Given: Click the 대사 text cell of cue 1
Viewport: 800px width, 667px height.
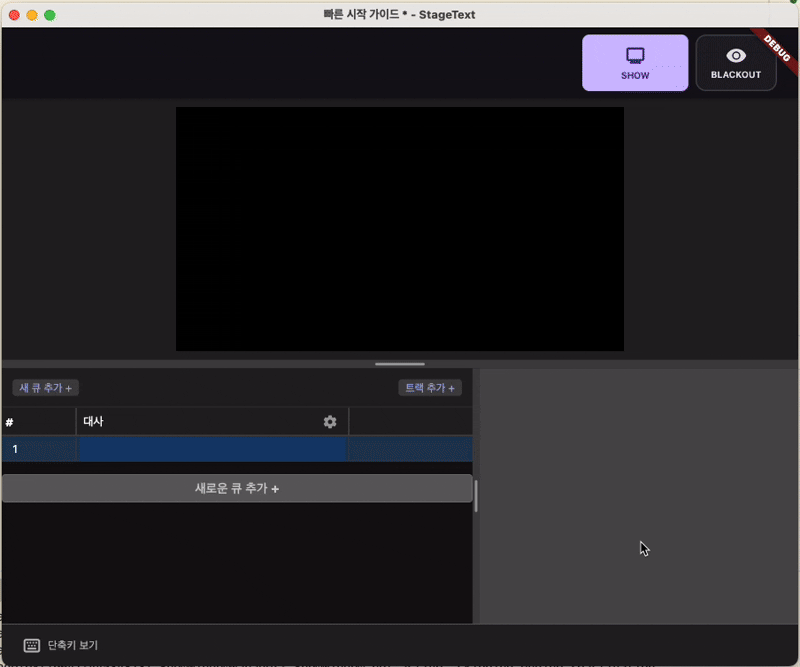Looking at the screenshot, I should click(211, 449).
